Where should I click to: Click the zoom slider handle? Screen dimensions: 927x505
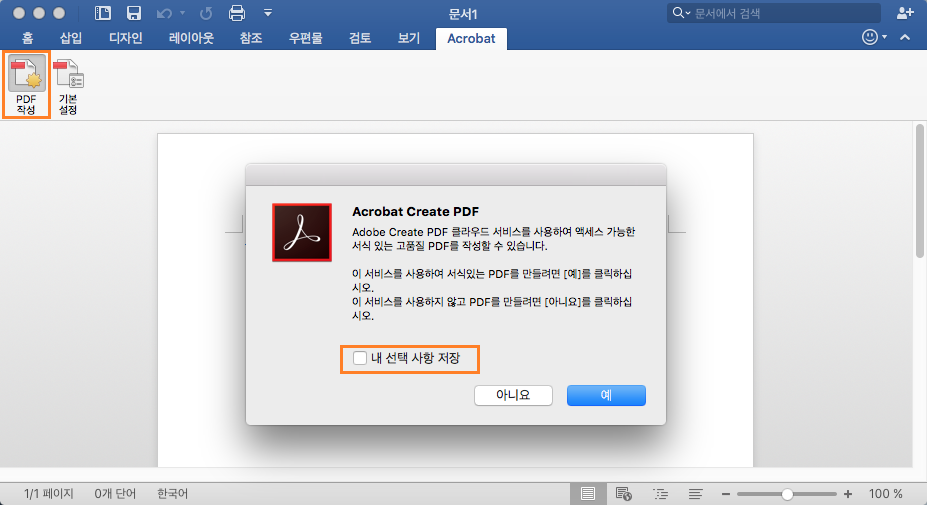[x=787, y=494]
